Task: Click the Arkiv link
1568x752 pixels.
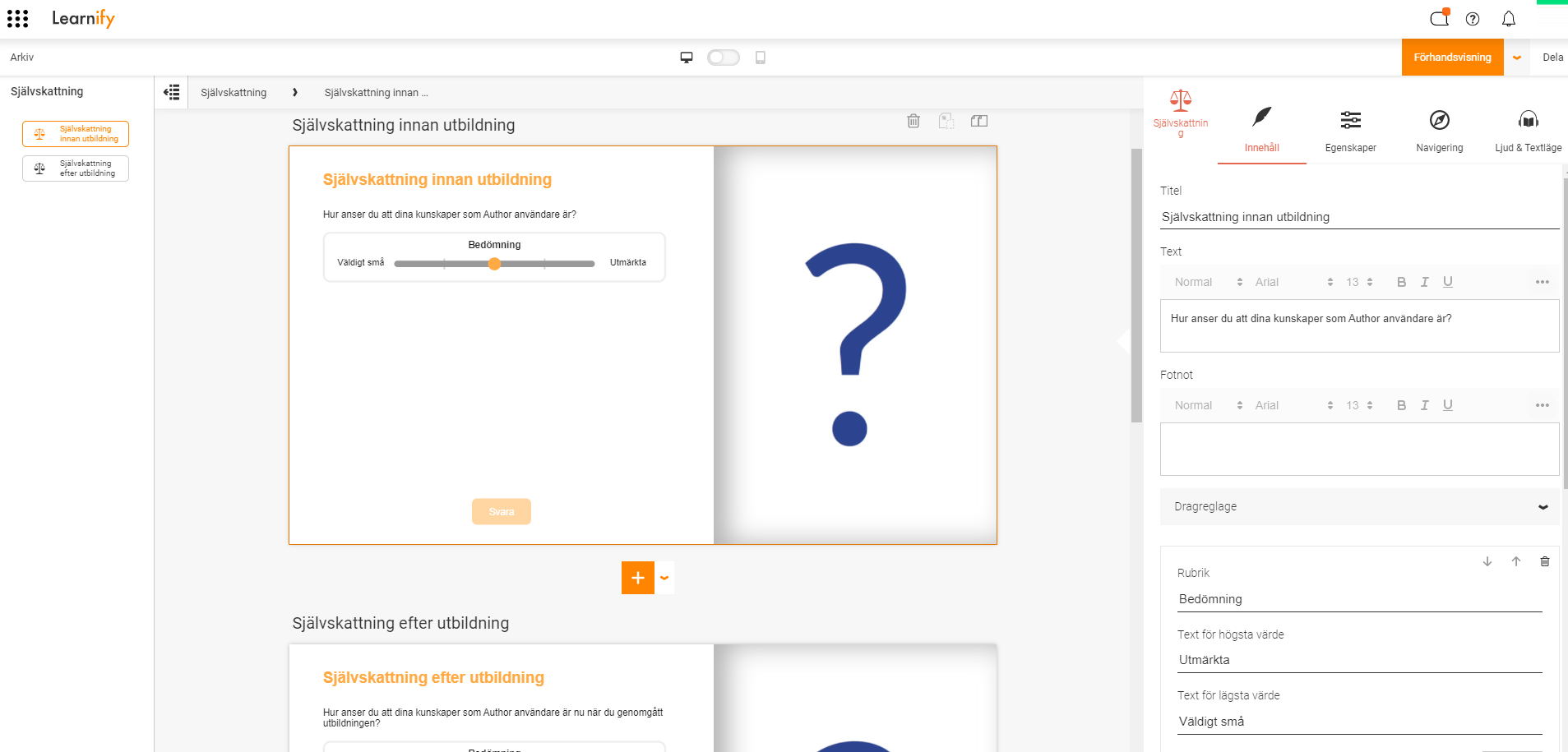Action: 22,57
